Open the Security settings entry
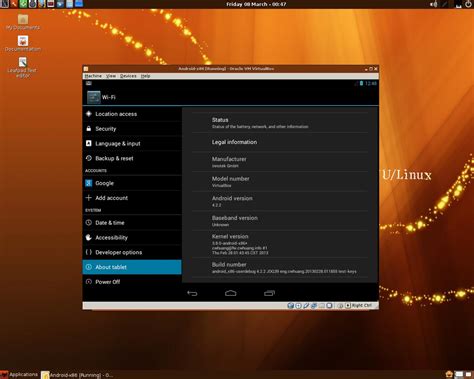474x379 pixels. click(x=132, y=129)
